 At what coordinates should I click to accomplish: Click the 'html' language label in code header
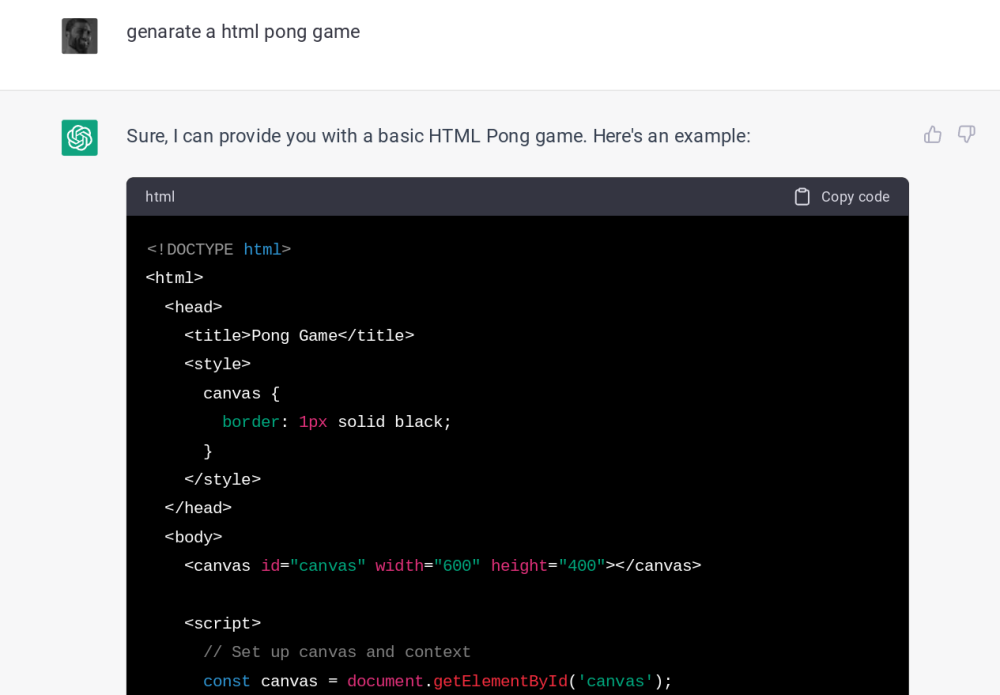point(159,197)
